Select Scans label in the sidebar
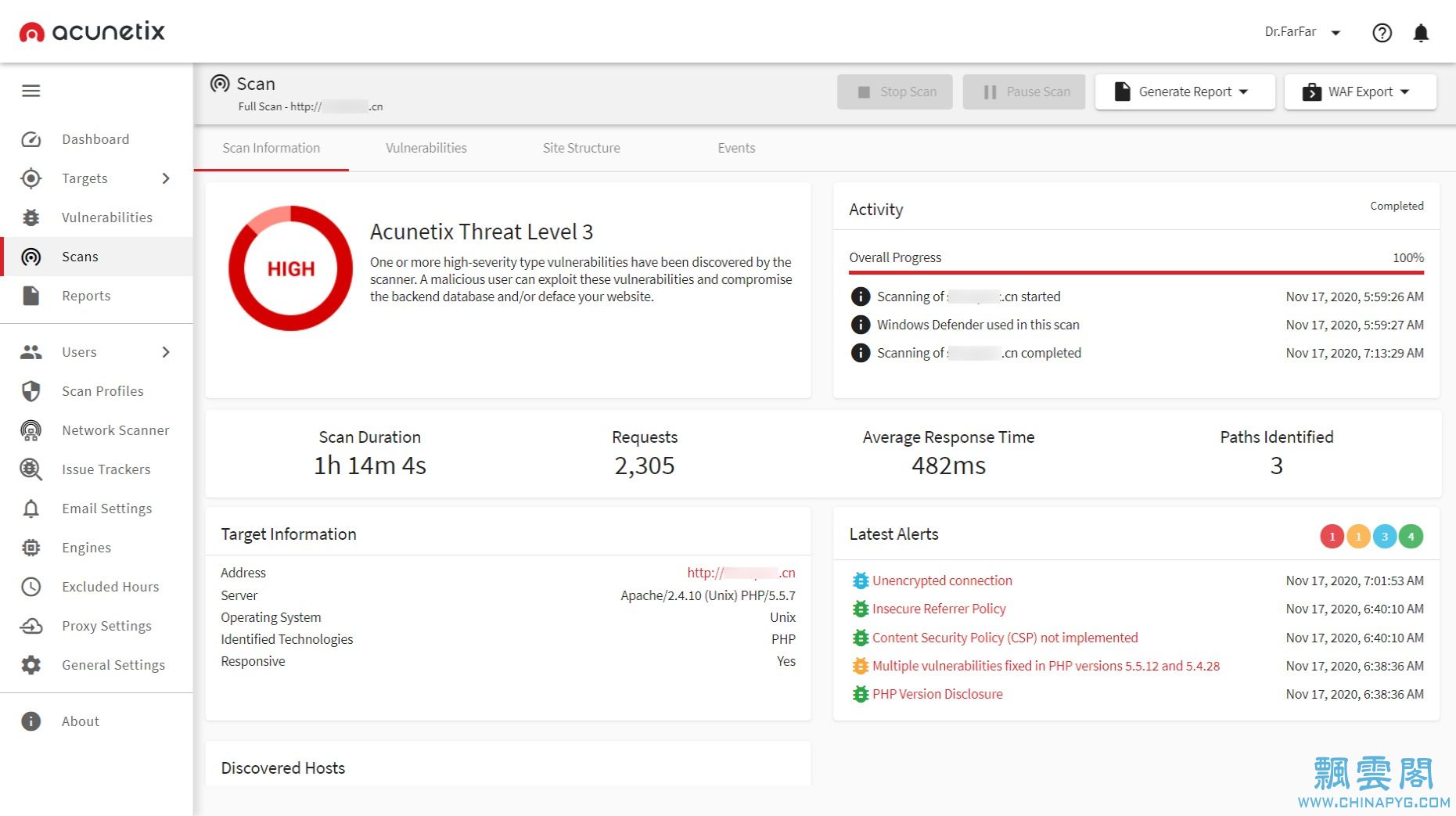1456x816 pixels. (80, 257)
